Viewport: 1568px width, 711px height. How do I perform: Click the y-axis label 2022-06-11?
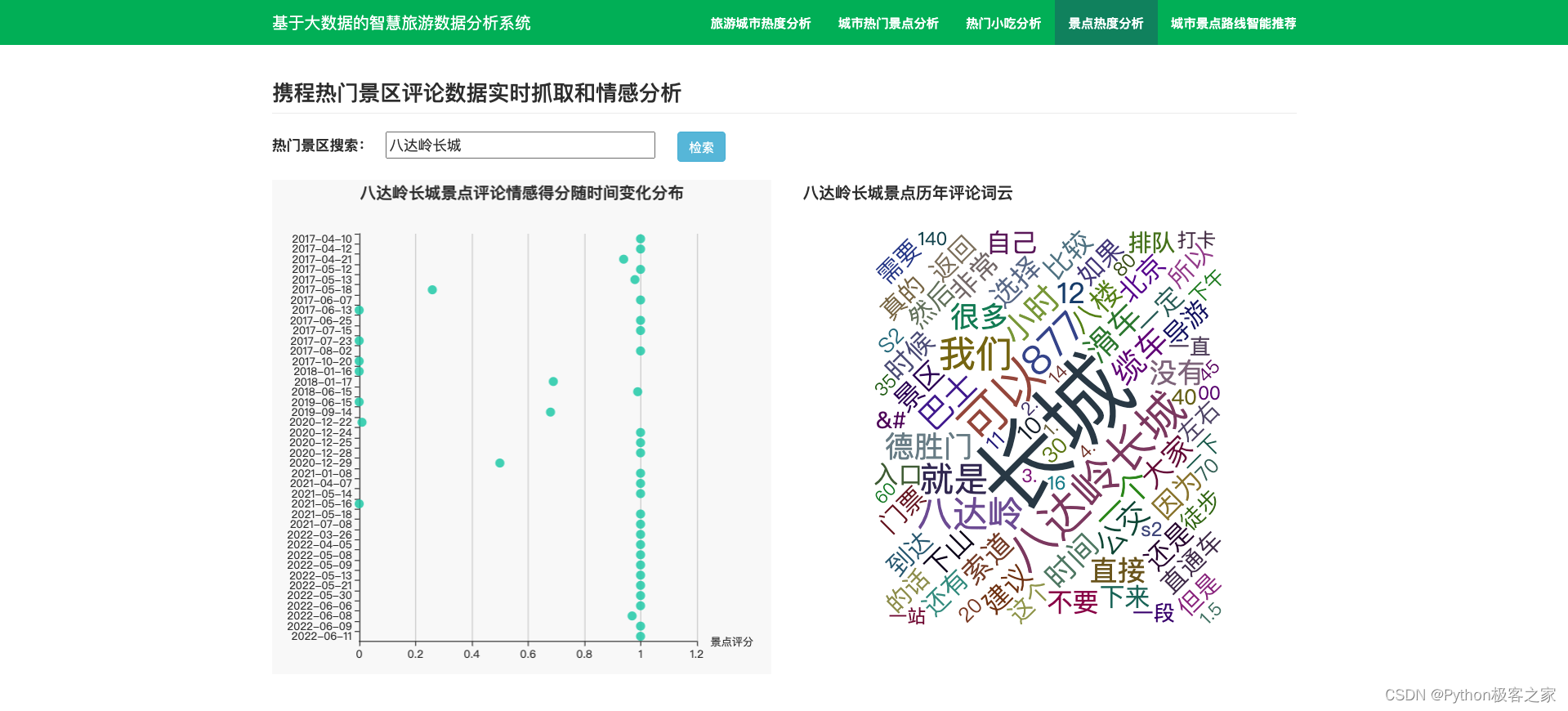click(322, 637)
